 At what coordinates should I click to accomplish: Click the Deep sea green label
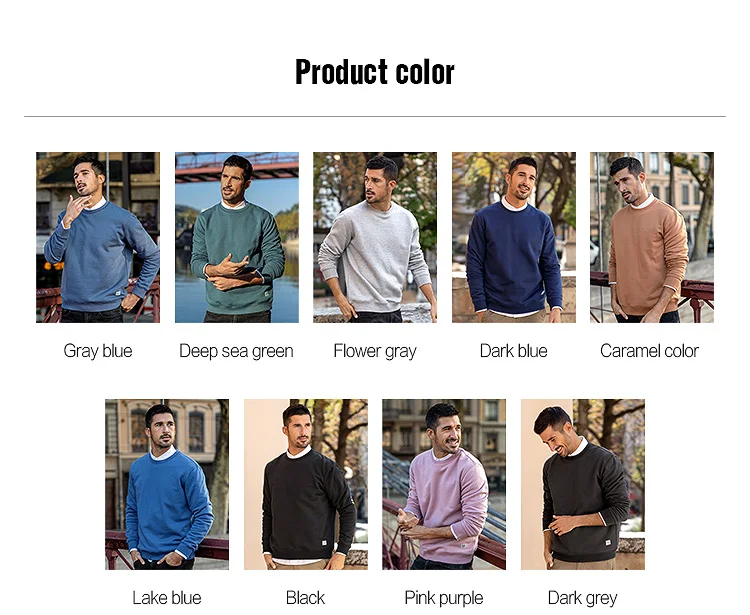(x=236, y=351)
